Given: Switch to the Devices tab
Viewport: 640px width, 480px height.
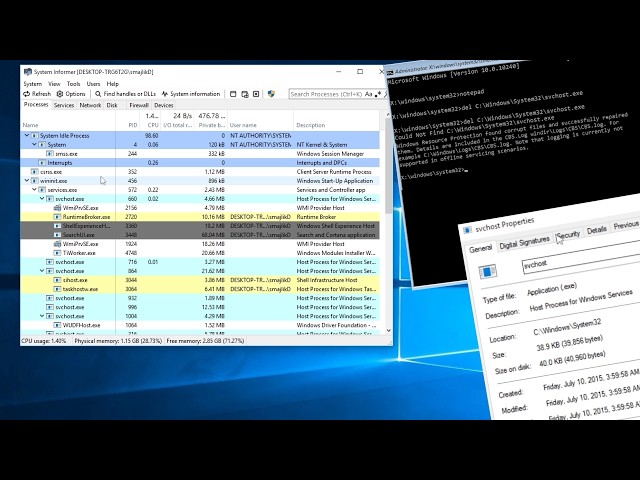Looking at the screenshot, I should tap(164, 105).
